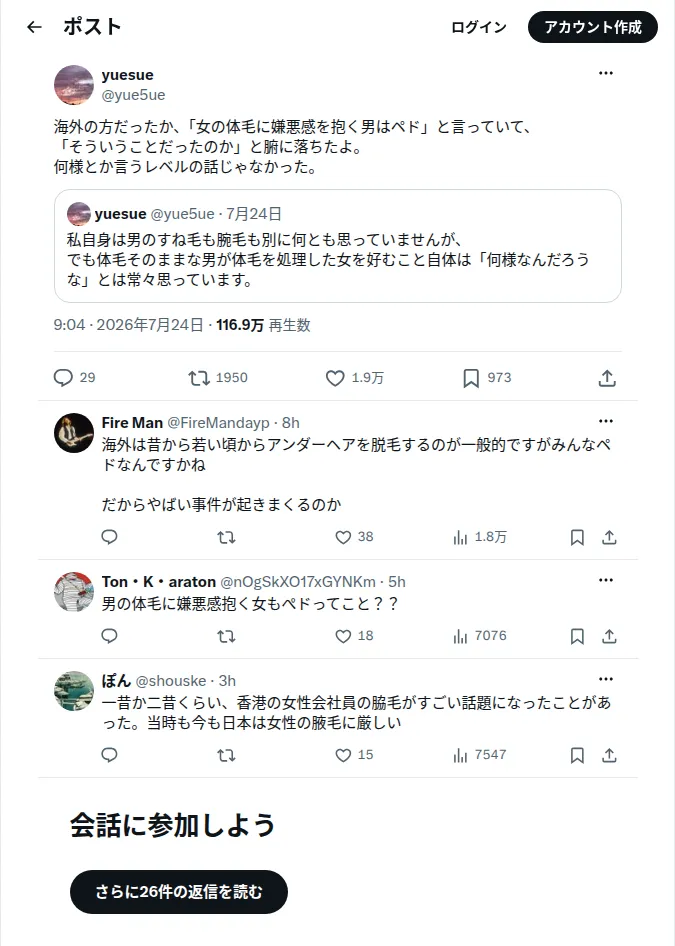Open the more options menu on yuesue's post
This screenshot has width=675, height=946.
[606, 73]
